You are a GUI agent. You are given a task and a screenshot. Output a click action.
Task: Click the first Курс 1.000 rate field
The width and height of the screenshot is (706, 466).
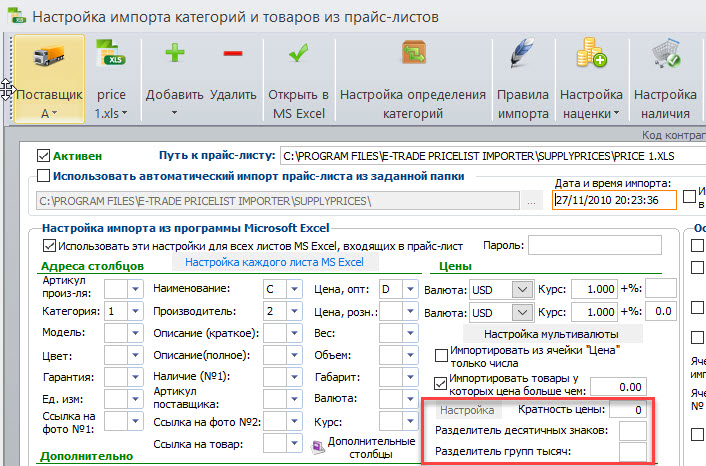pyautogui.click(x=594, y=289)
